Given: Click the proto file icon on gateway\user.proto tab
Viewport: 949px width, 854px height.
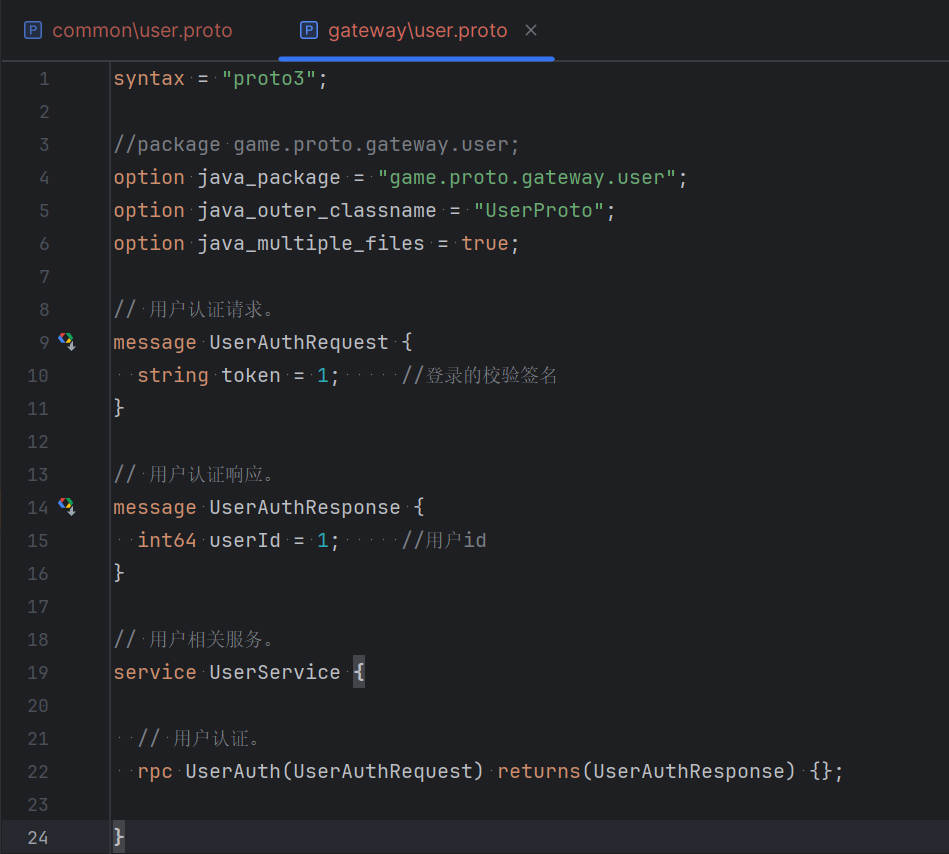Looking at the screenshot, I should tap(309, 30).
